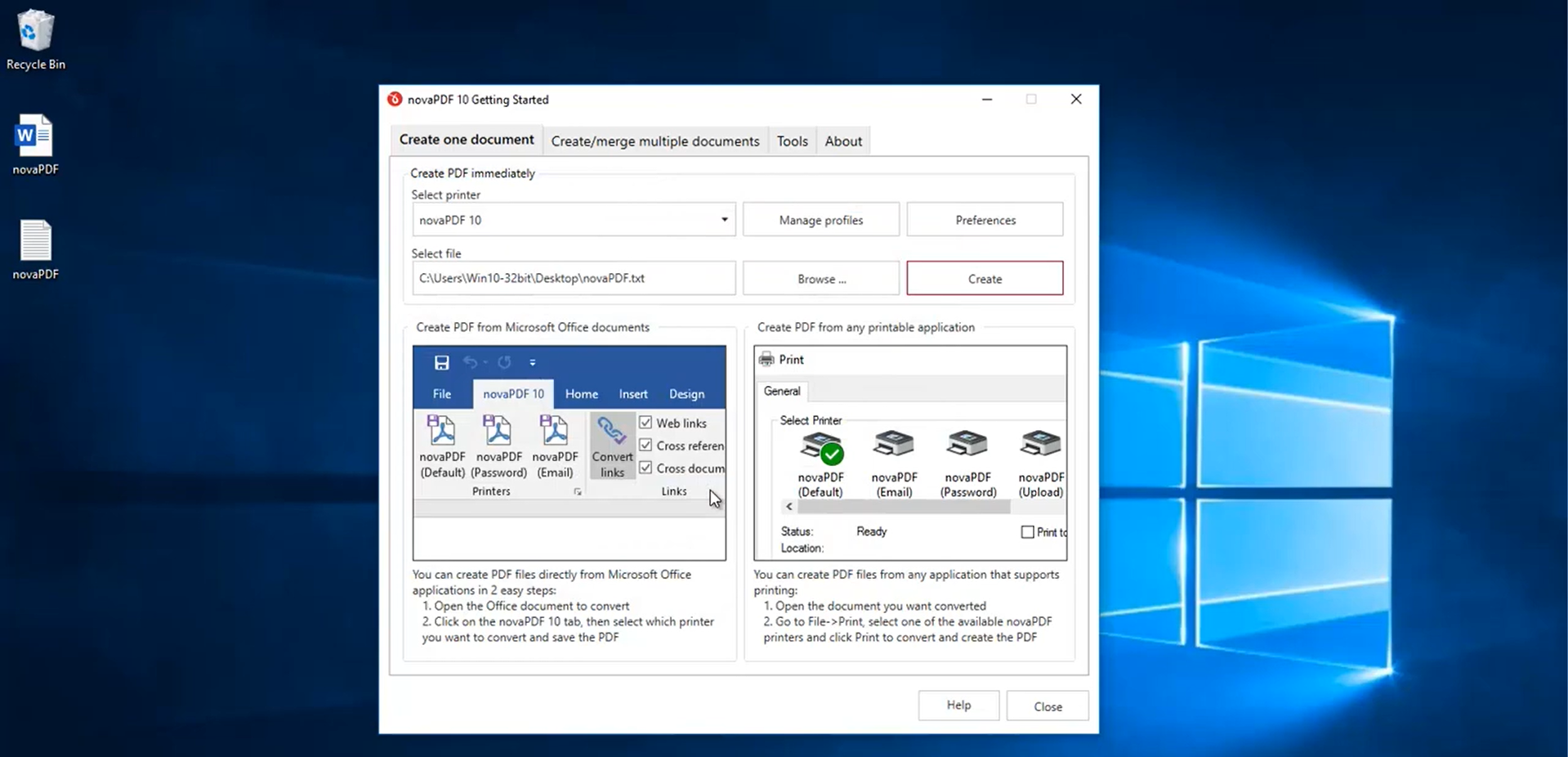The height and width of the screenshot is (757, 1568).
Task: Click the novaPDF logo in title bar
Action: [x=395, y=100]
